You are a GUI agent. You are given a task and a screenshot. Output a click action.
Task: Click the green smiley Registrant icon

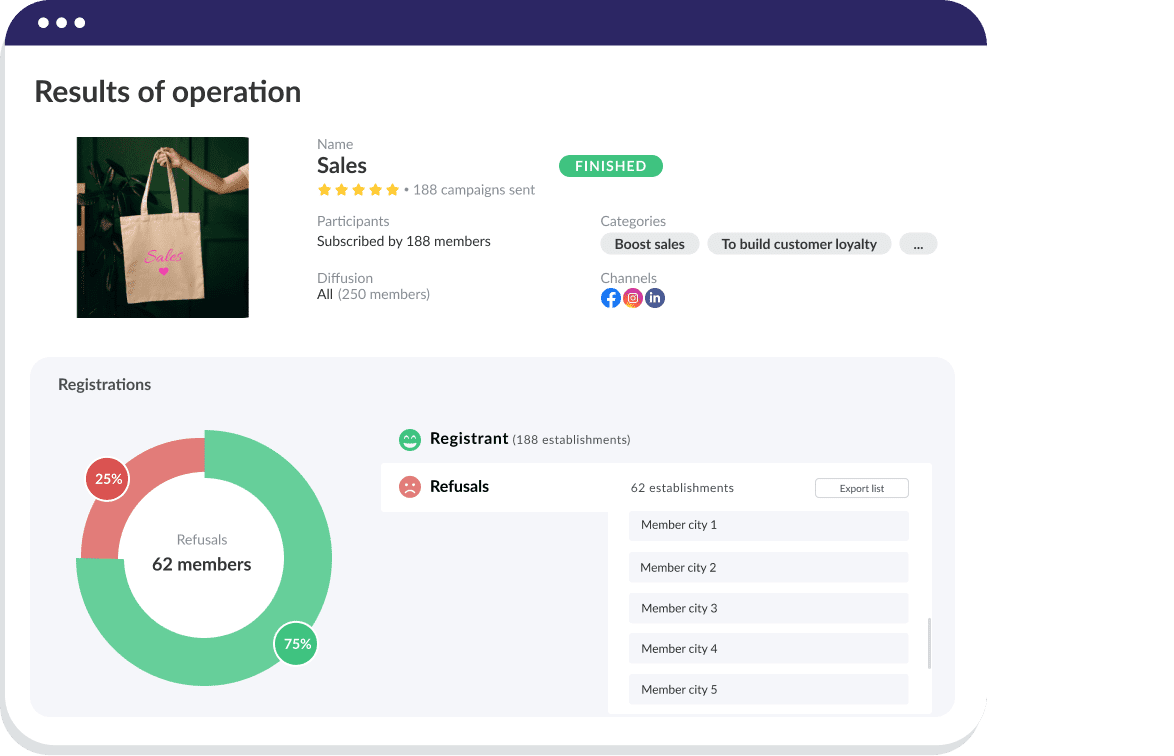click(x=409, y=439)
